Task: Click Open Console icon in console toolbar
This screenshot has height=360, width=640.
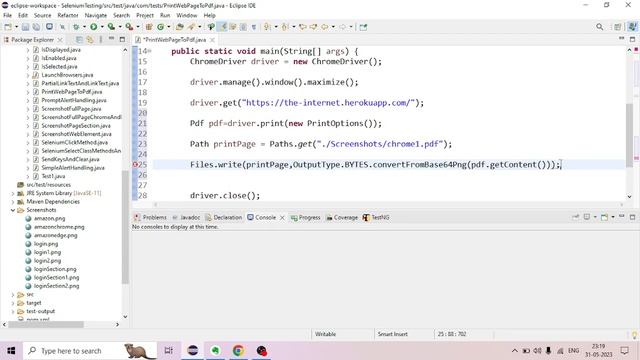Action: click(x=604, y=217)
